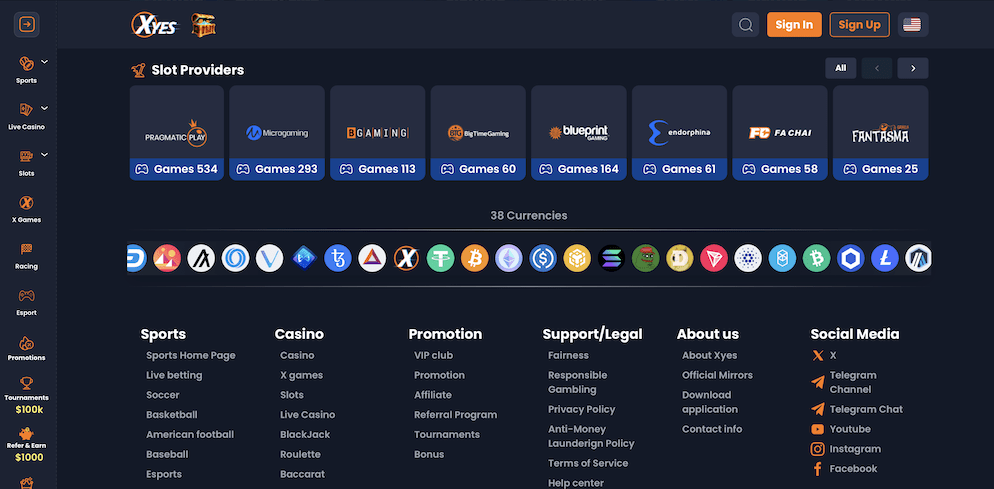Open the Live Casino sidebar icon

(x=26, y=110)
